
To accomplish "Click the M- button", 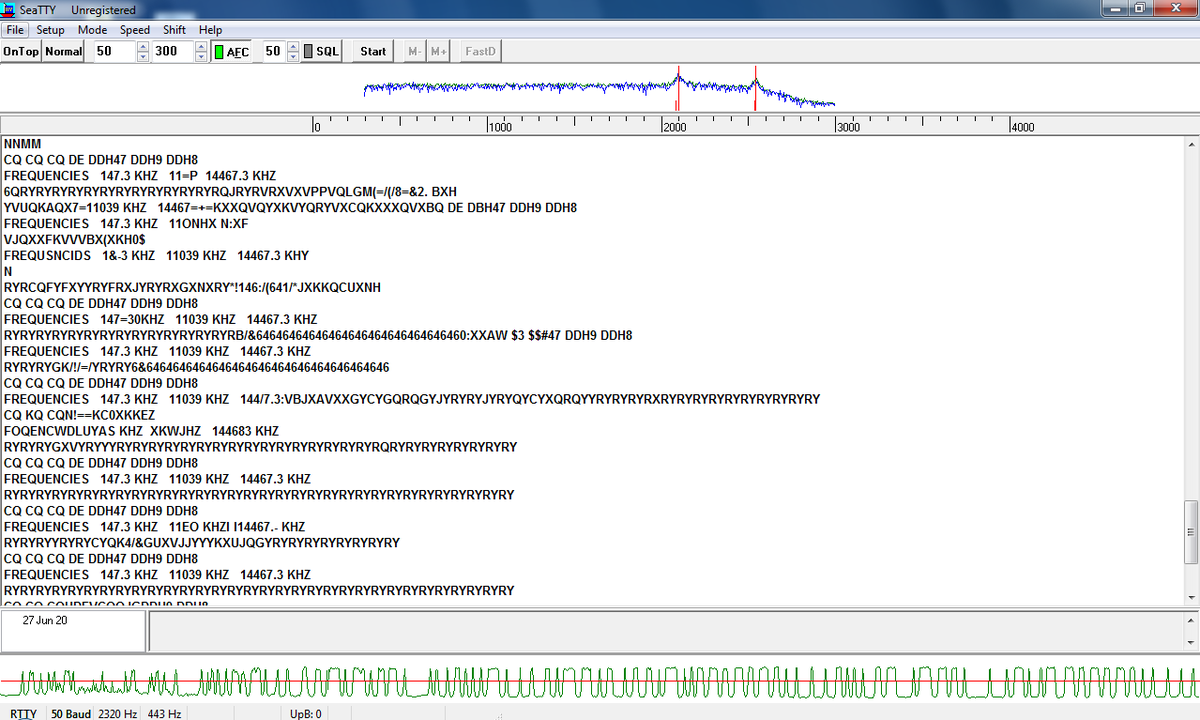I will [x=416, y=51].
